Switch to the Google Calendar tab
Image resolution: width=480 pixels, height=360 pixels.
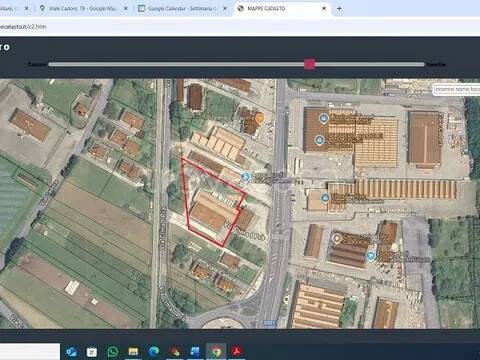182,9
